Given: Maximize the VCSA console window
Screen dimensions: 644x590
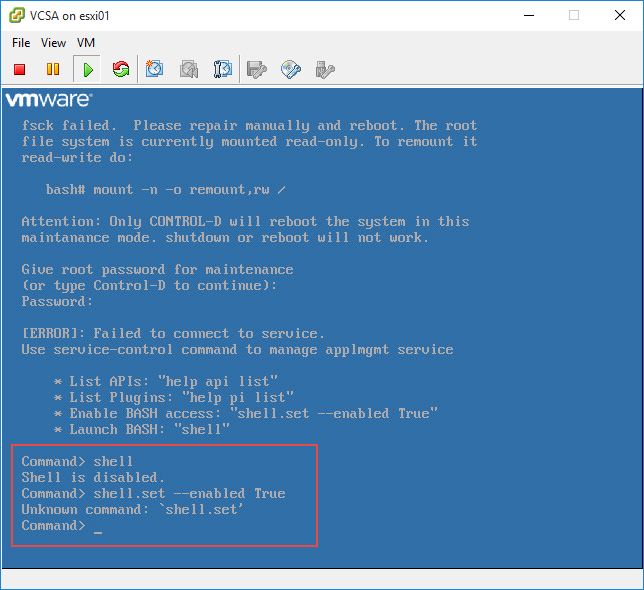Looking at the screenshot, I should tap(574, 16).
